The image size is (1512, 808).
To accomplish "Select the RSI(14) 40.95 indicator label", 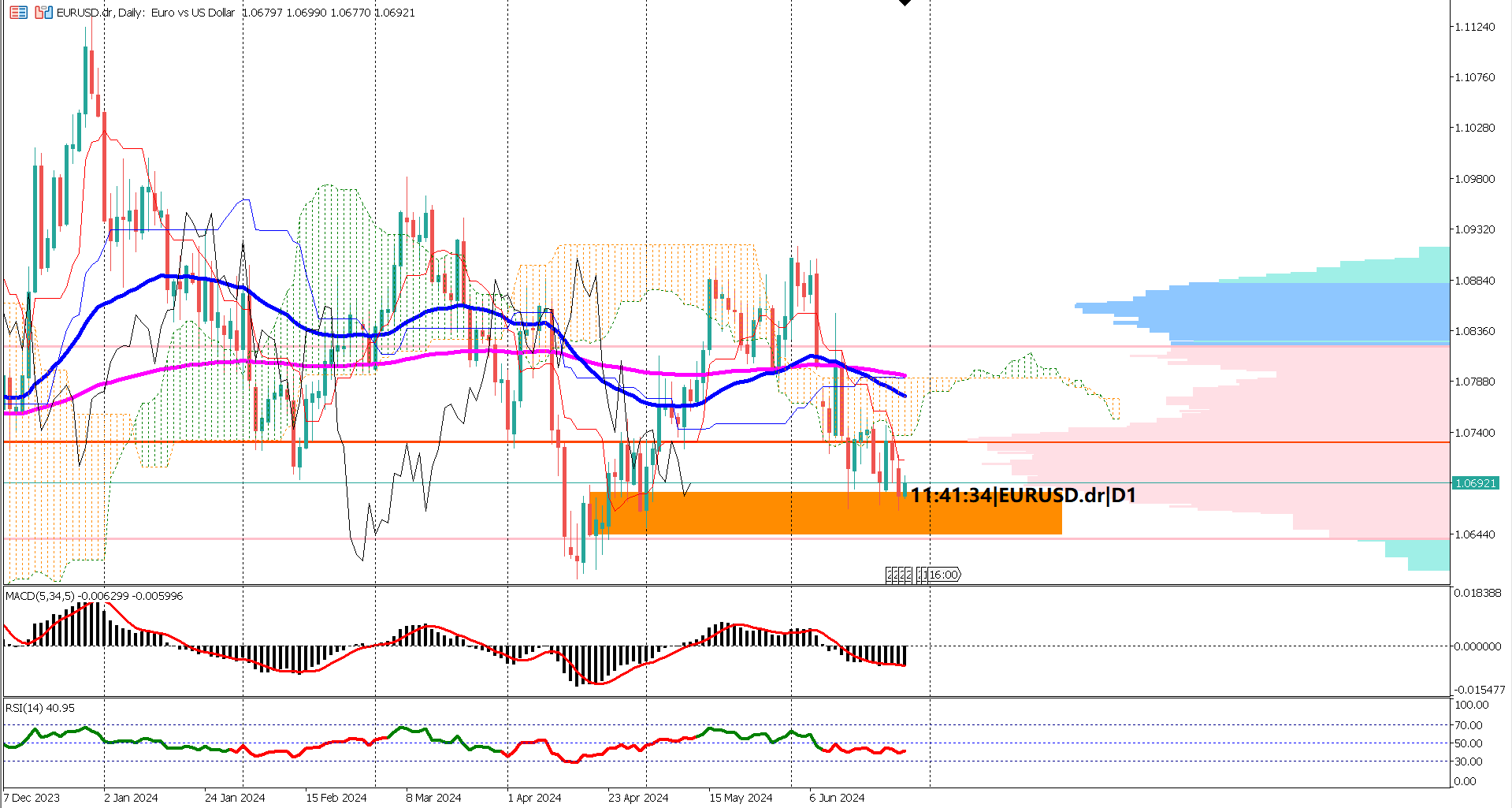I will [x=38, y=708].
